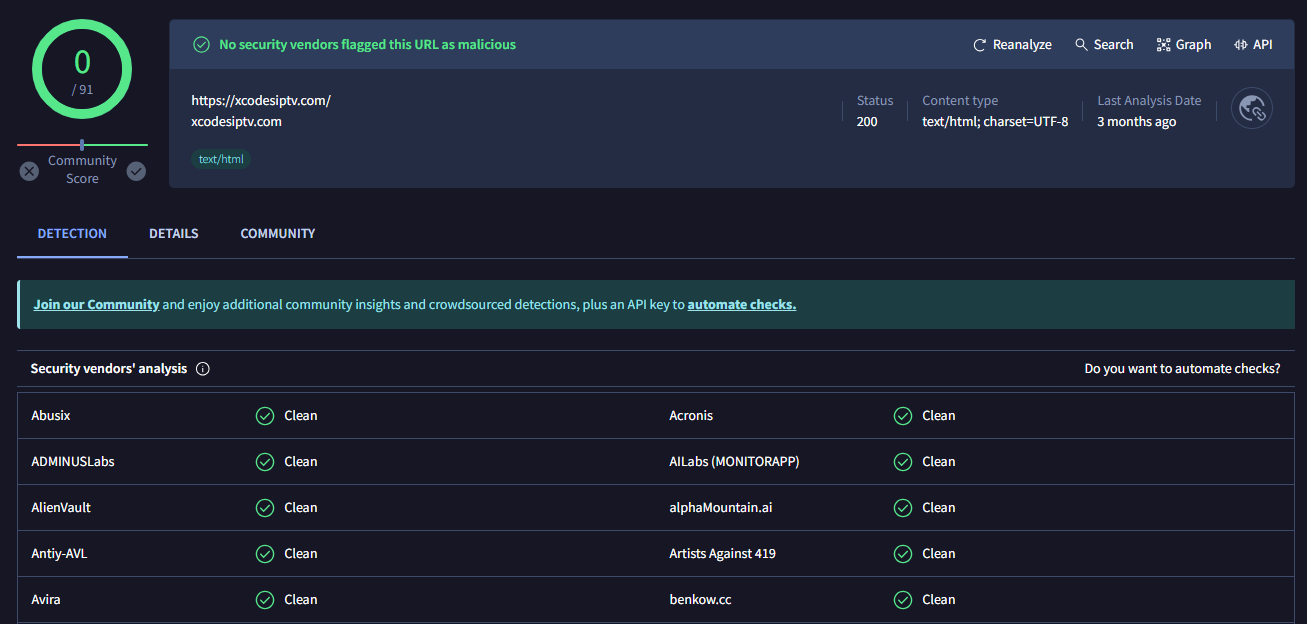Click the Join our Community link

[96, 304]
